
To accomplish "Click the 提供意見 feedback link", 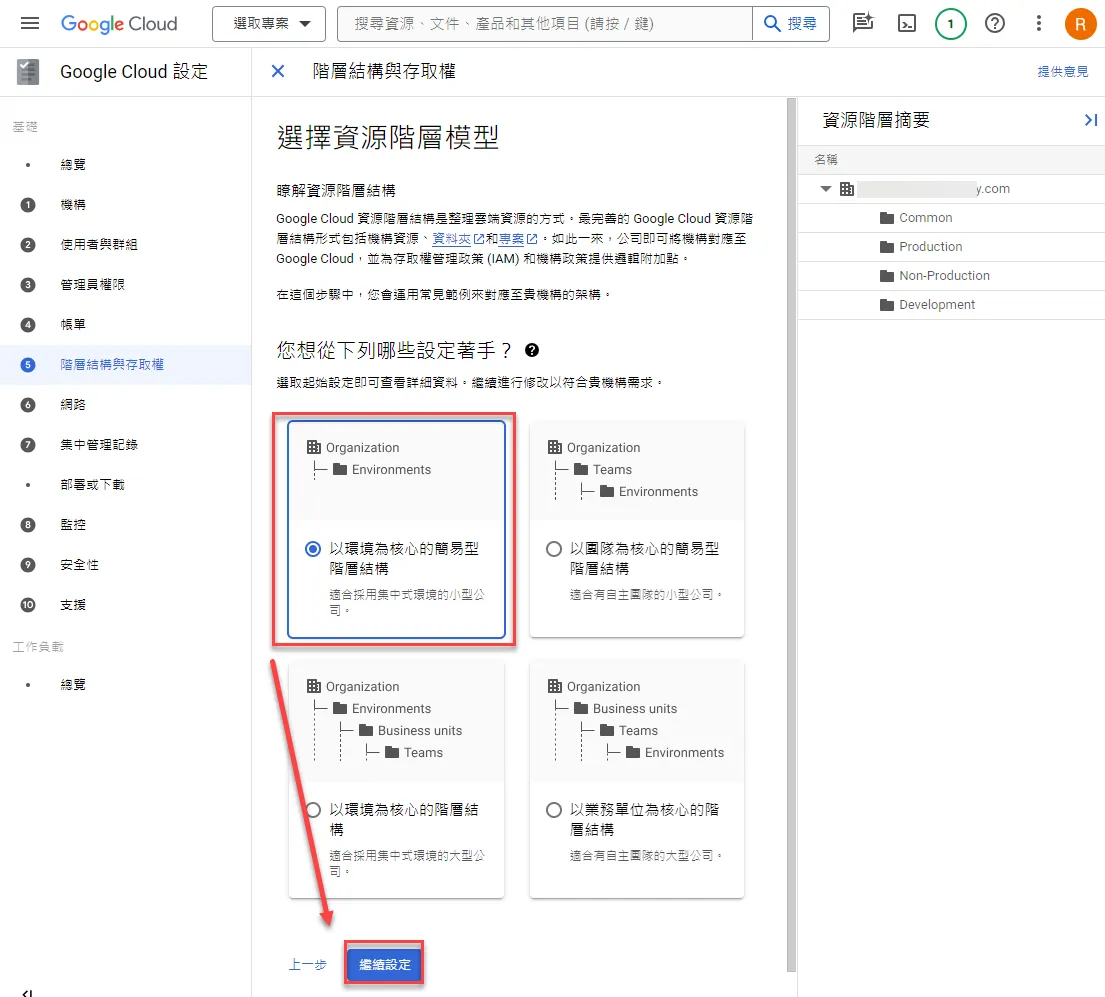I will [x=1062, y=72].
